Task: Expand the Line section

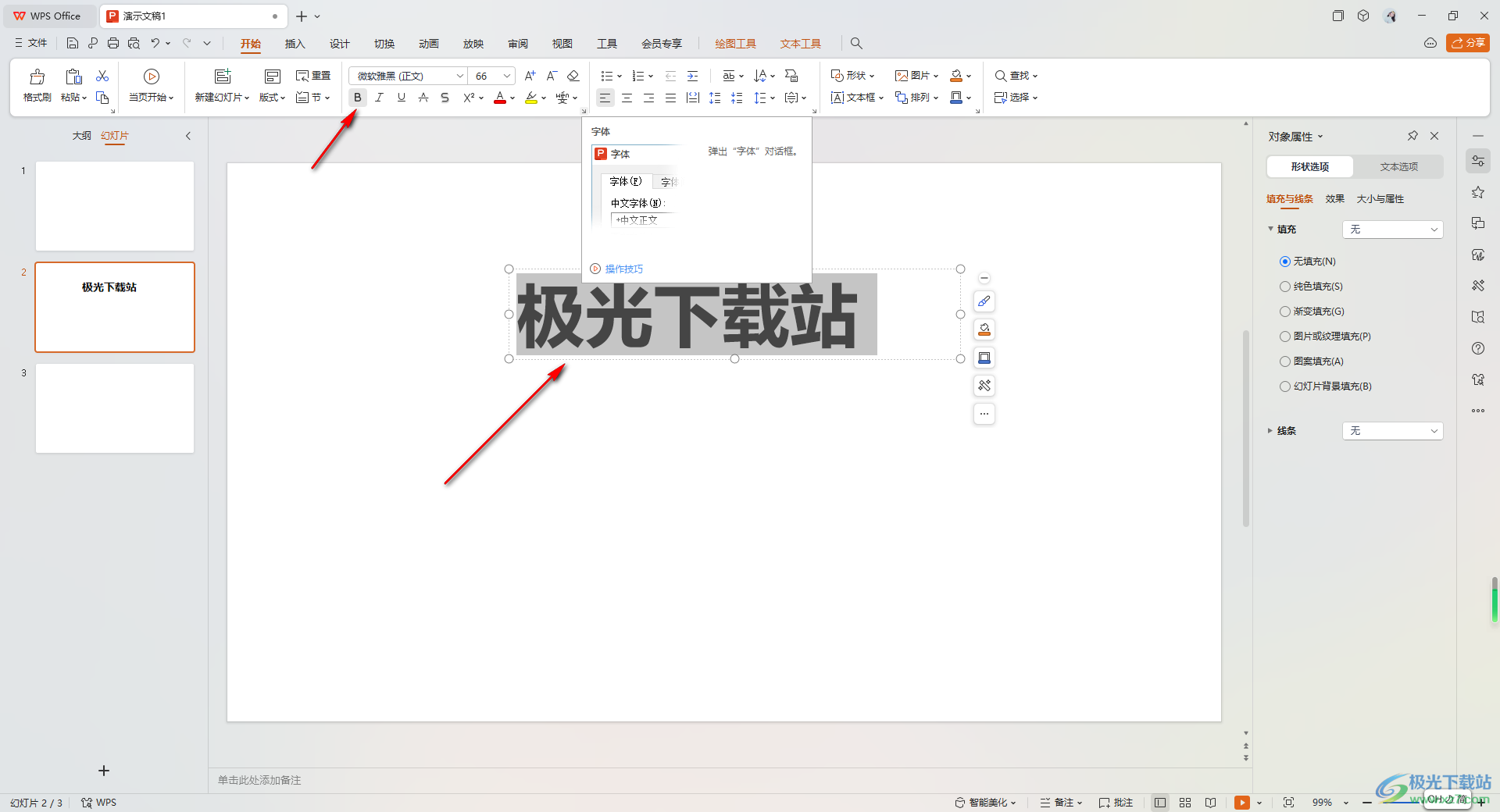Action: (x=1270, y=431)
